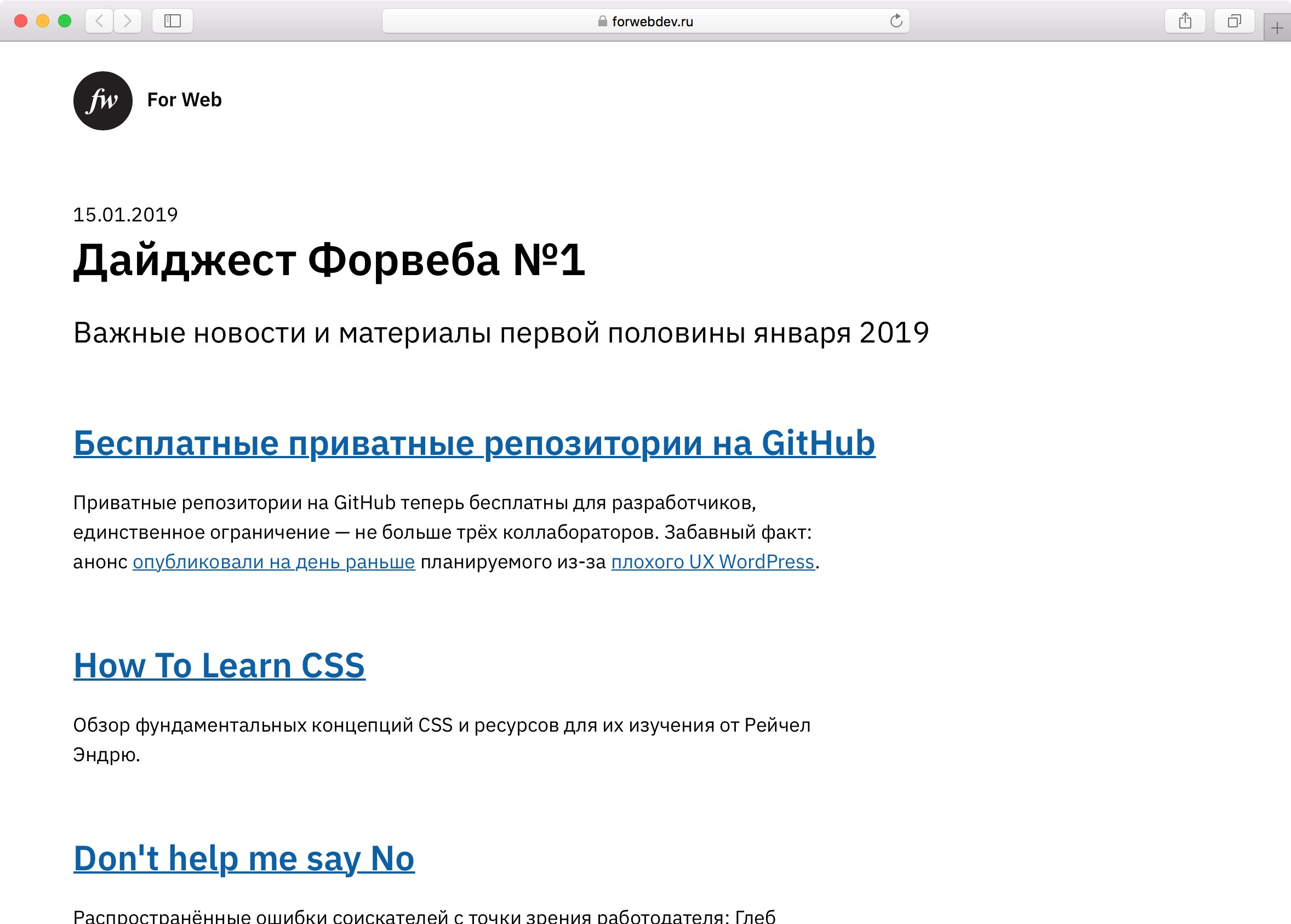Add a new tab with plus button
The width and height of the screenshot is (1291, 924).
point(1277,28)
